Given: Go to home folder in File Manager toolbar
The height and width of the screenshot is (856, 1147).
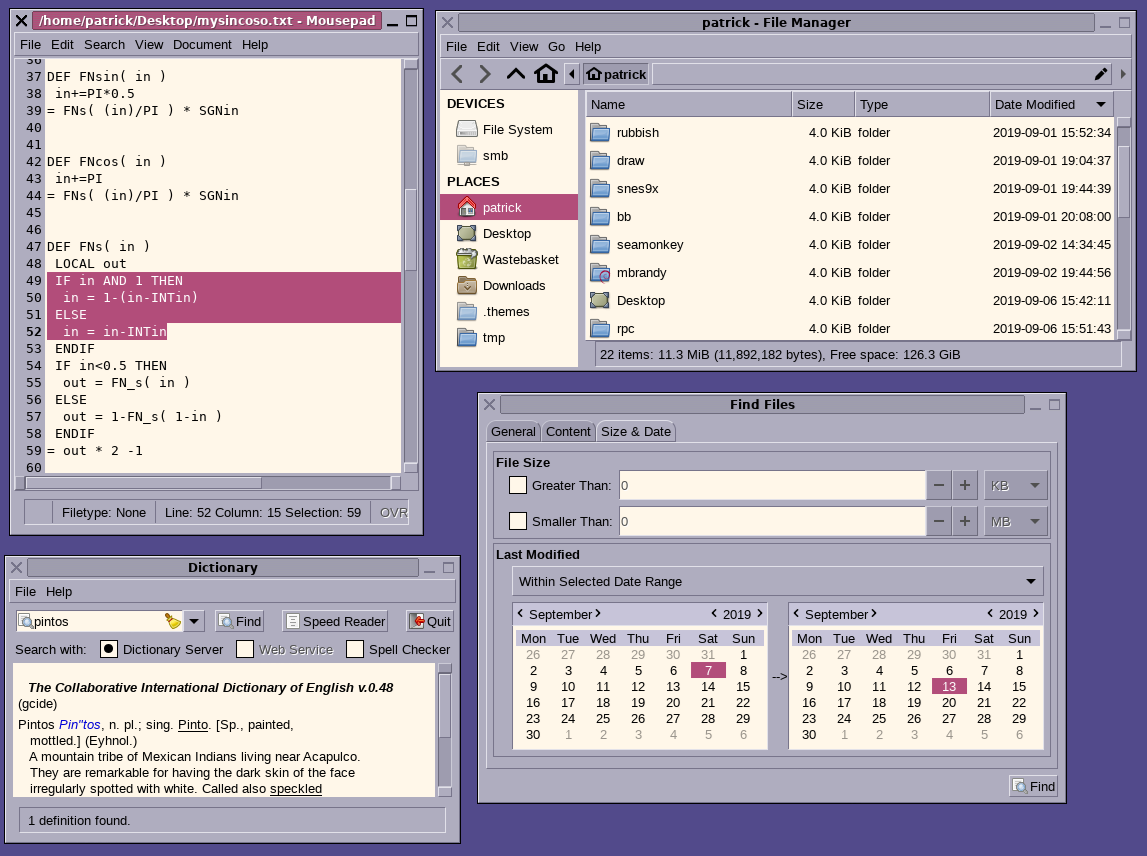Looking at the screenshot, I should click(546, 74).
